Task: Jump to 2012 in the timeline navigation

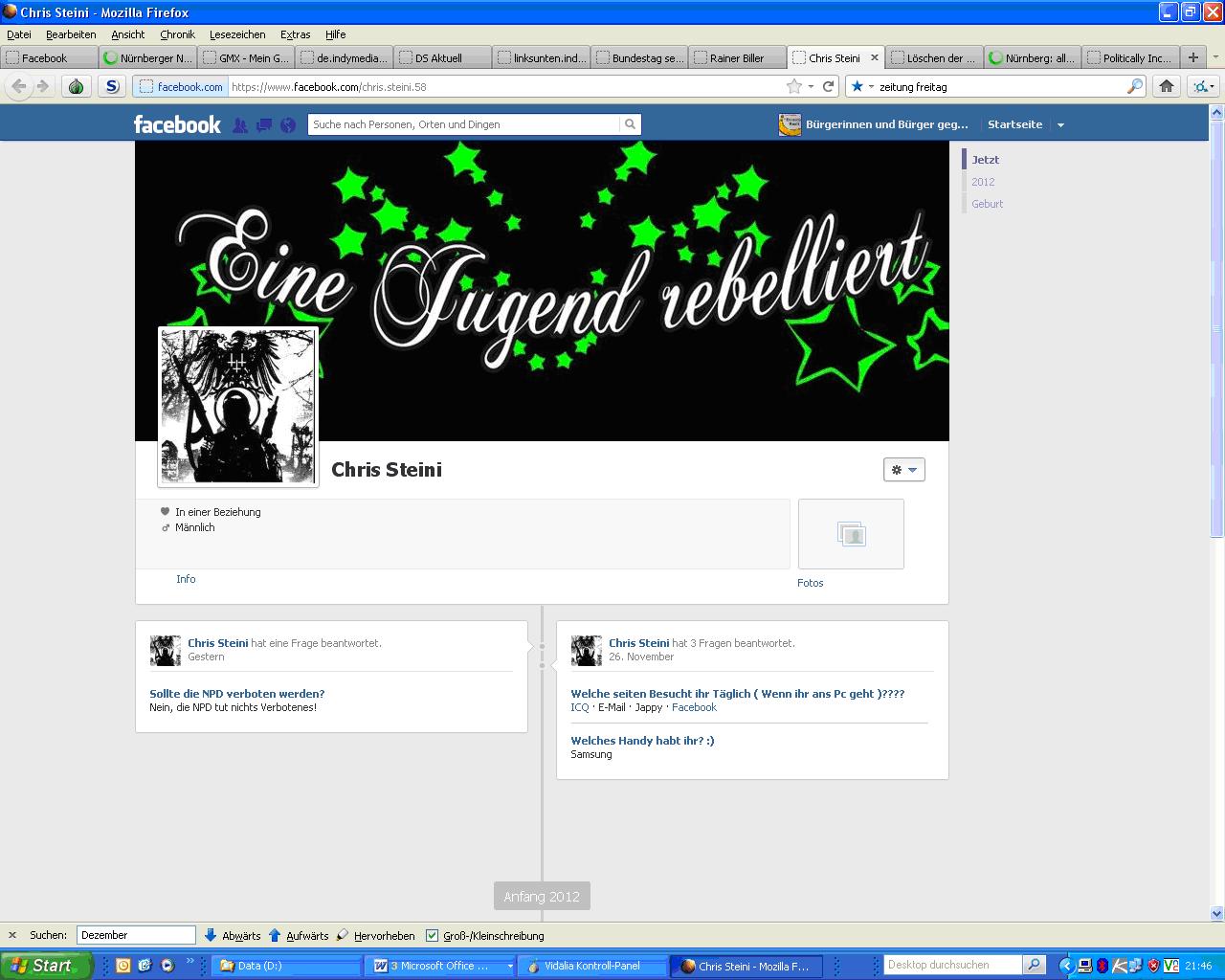Action: coord(983,182)
